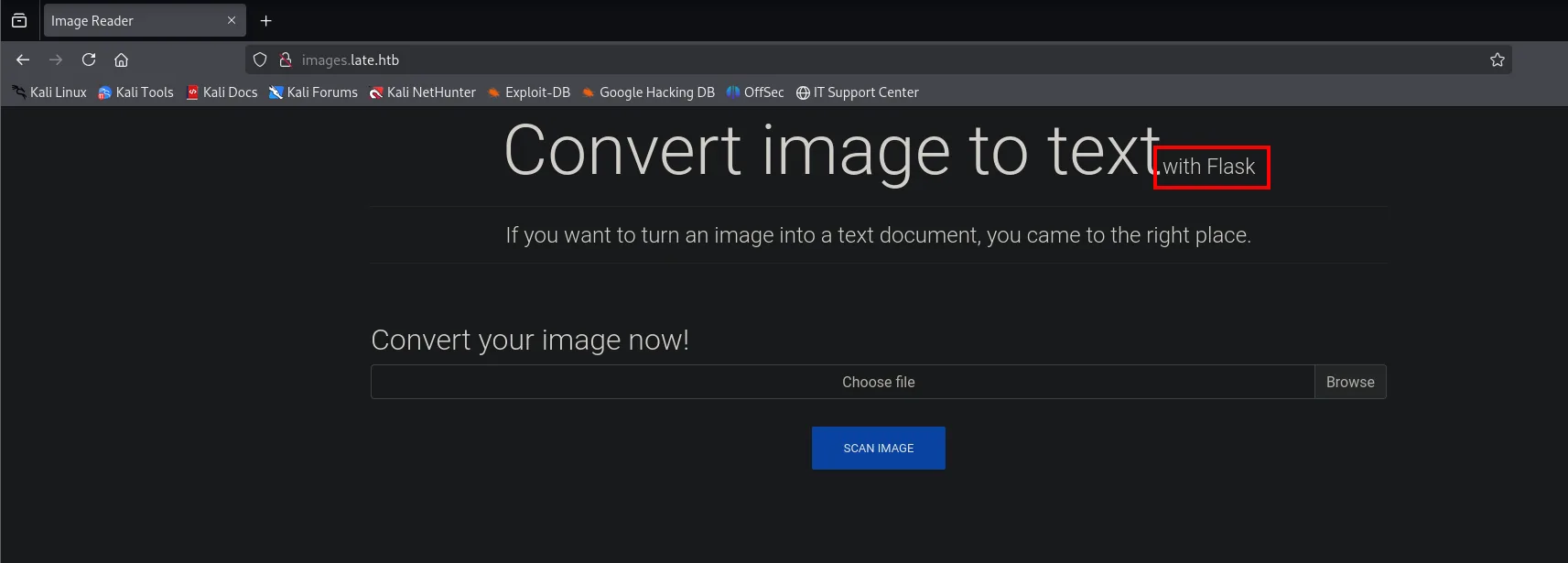
Task: Open Google Hacking DB bookmark
Action: point(648,92)
